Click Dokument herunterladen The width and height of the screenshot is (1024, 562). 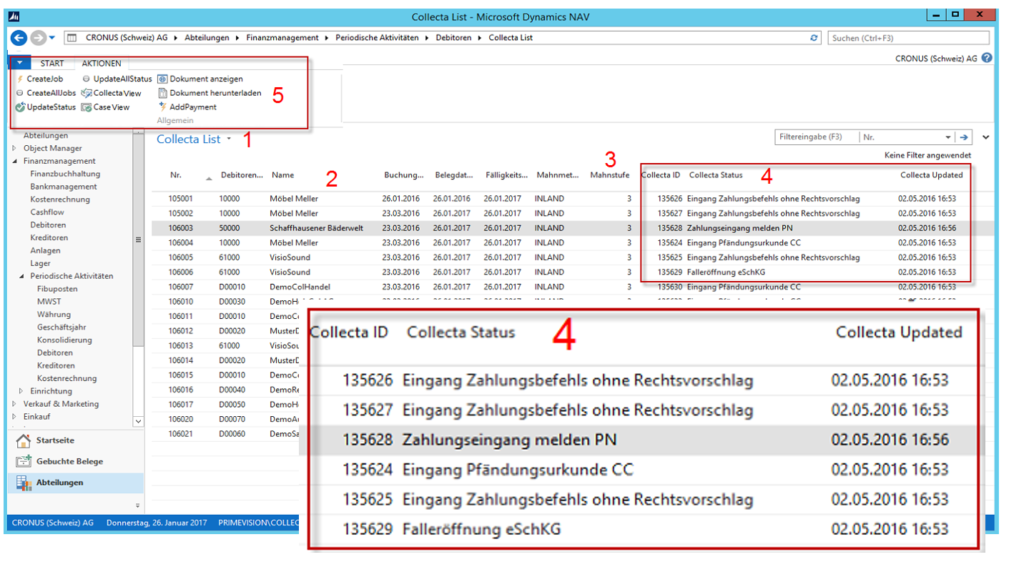coord(210,93)
